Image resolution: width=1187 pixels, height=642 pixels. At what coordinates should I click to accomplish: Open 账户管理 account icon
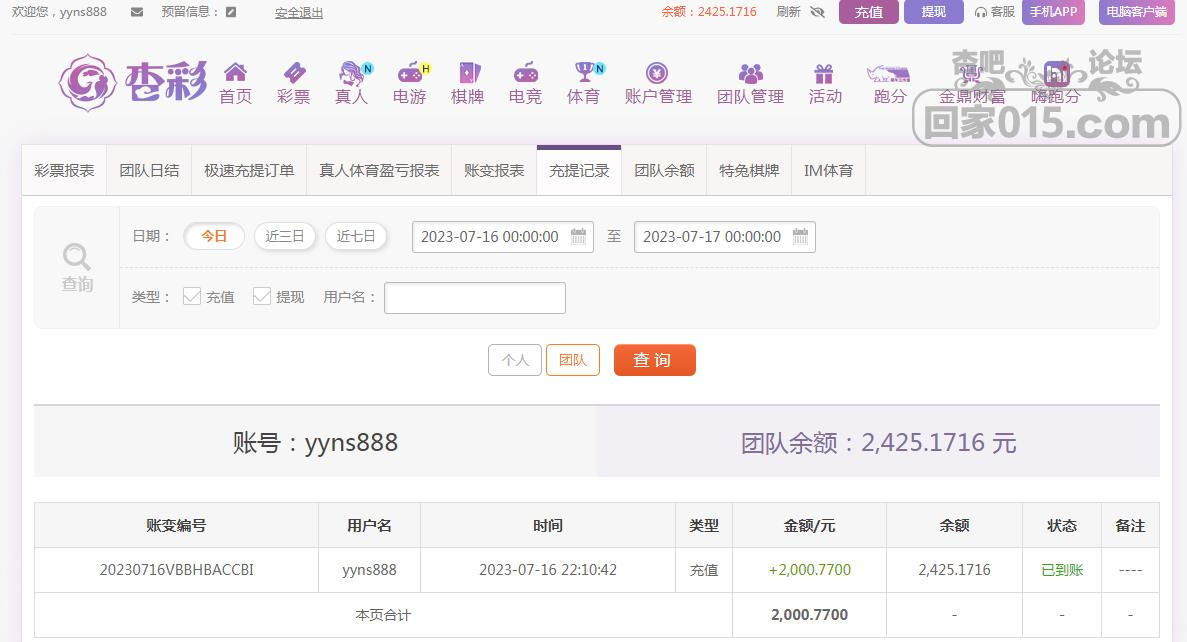coord(657,73)
